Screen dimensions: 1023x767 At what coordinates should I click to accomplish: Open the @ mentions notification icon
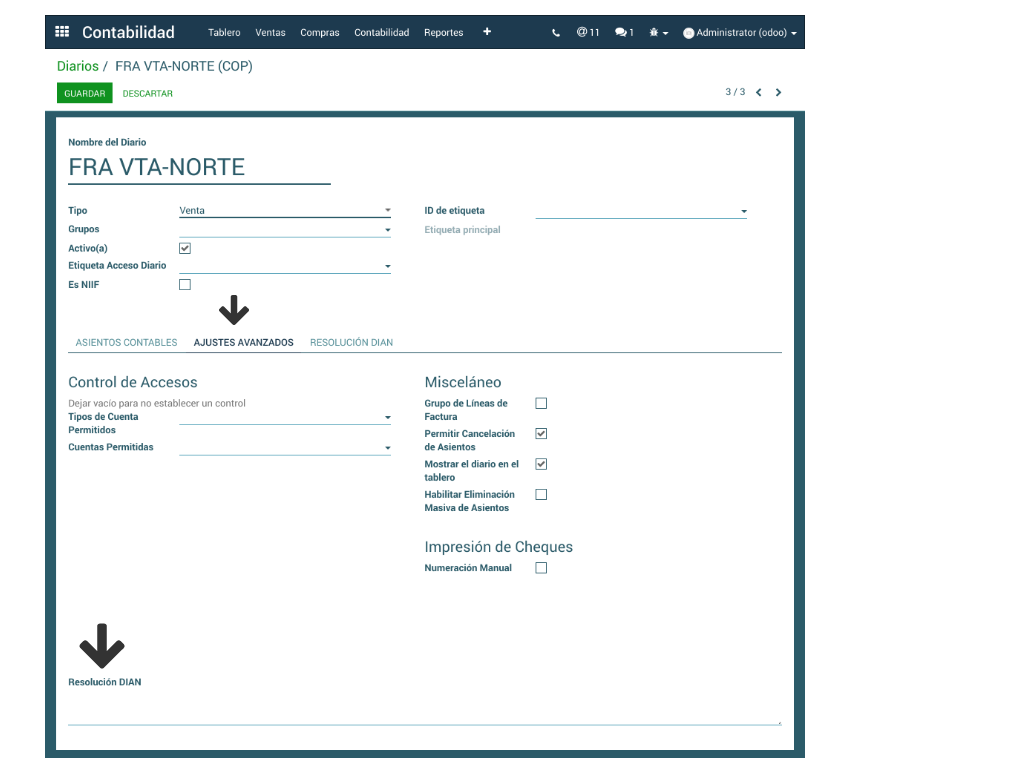[587, 33]
